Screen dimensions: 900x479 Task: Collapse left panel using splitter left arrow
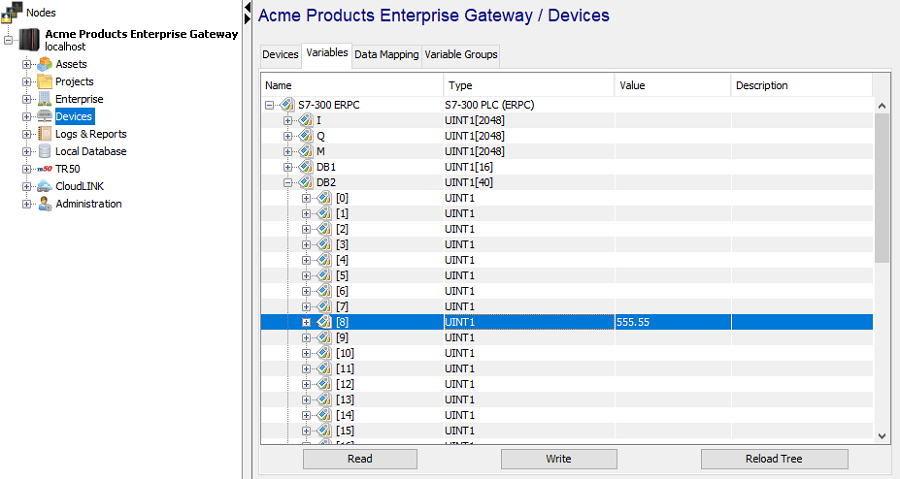point(247,7)
